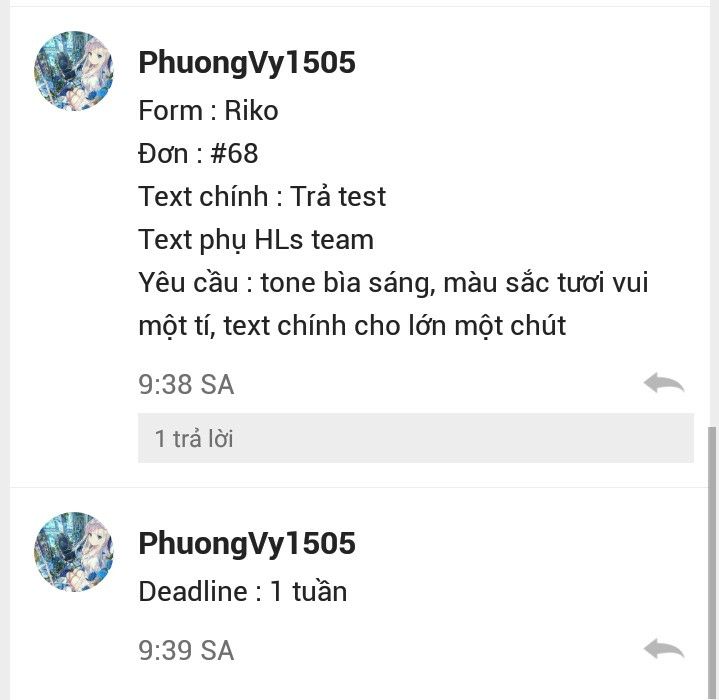
Task: Click the divider between the two comments
Action: (x=360, y=488)
